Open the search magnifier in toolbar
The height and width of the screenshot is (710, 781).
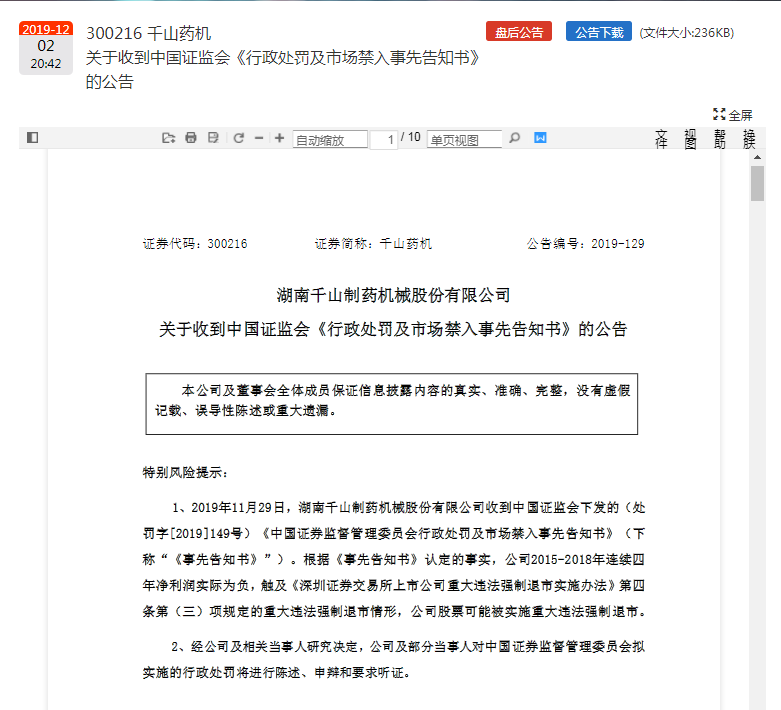point(515,138)
